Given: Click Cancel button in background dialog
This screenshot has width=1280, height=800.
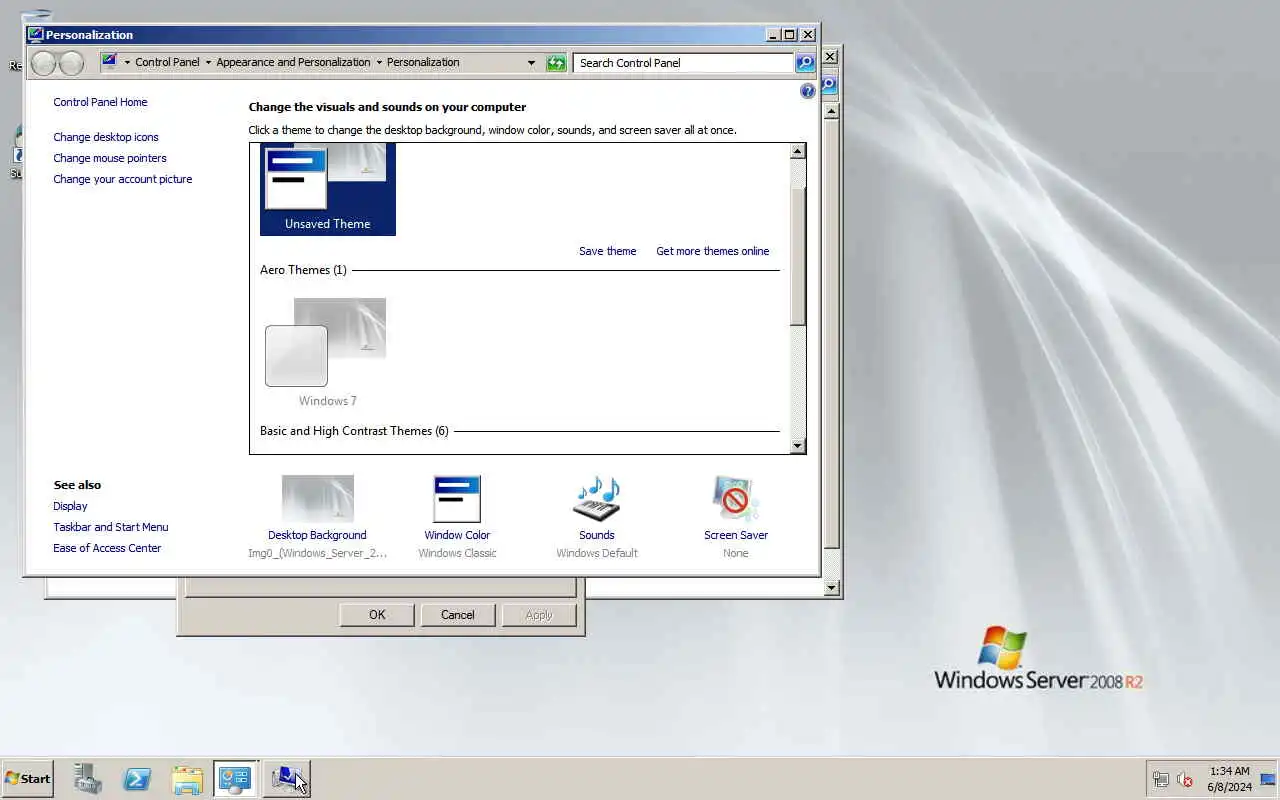Looking at the screenshot, I should [x=458, y=615].
